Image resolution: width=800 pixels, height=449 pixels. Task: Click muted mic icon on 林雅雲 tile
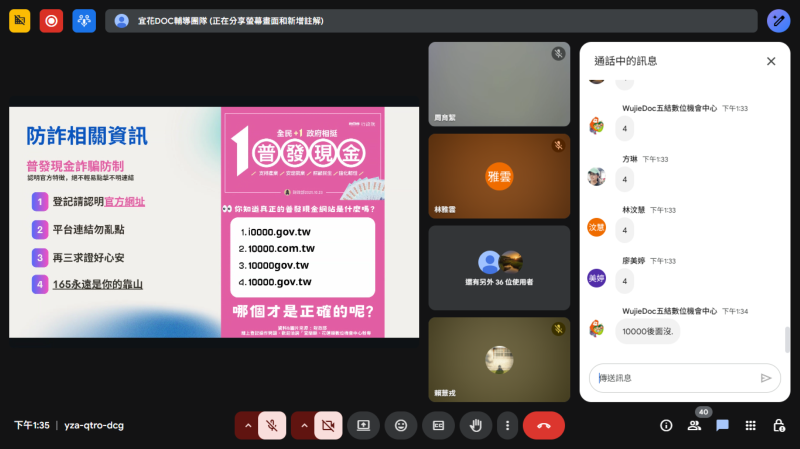point(558,145)
